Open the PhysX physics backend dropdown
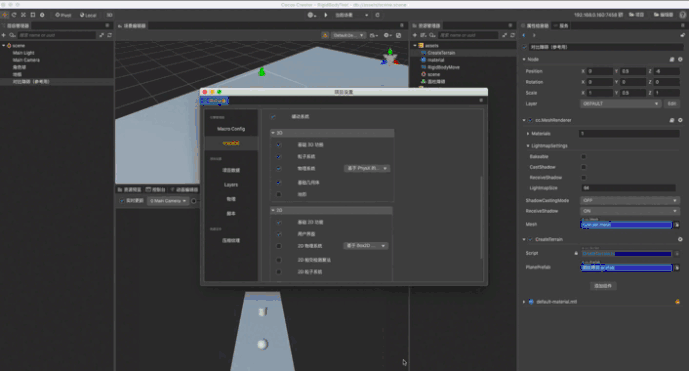Viewport: 689px width, 371px height. coord(366,168)
